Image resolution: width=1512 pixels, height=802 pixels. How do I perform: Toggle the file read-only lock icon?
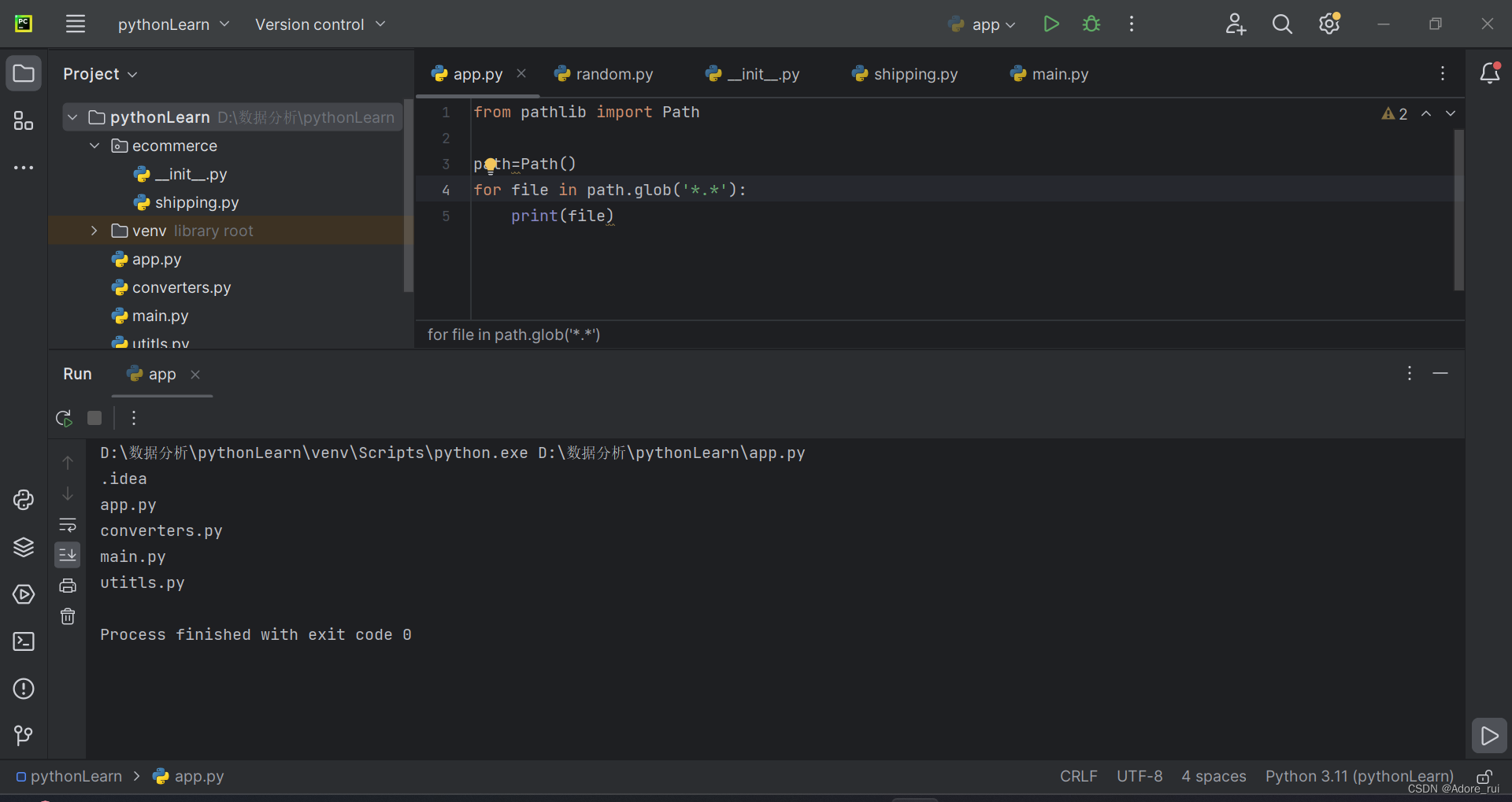coord(1485,777)
